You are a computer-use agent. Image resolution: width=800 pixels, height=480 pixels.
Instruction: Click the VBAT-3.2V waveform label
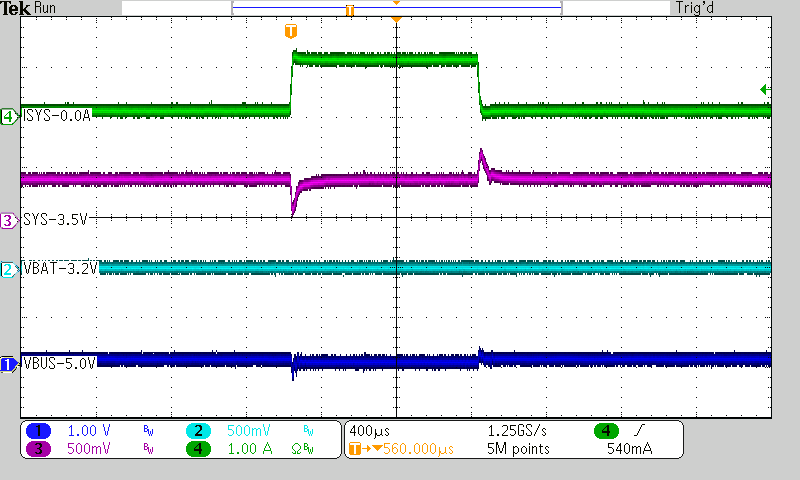(x=62, y=269)
